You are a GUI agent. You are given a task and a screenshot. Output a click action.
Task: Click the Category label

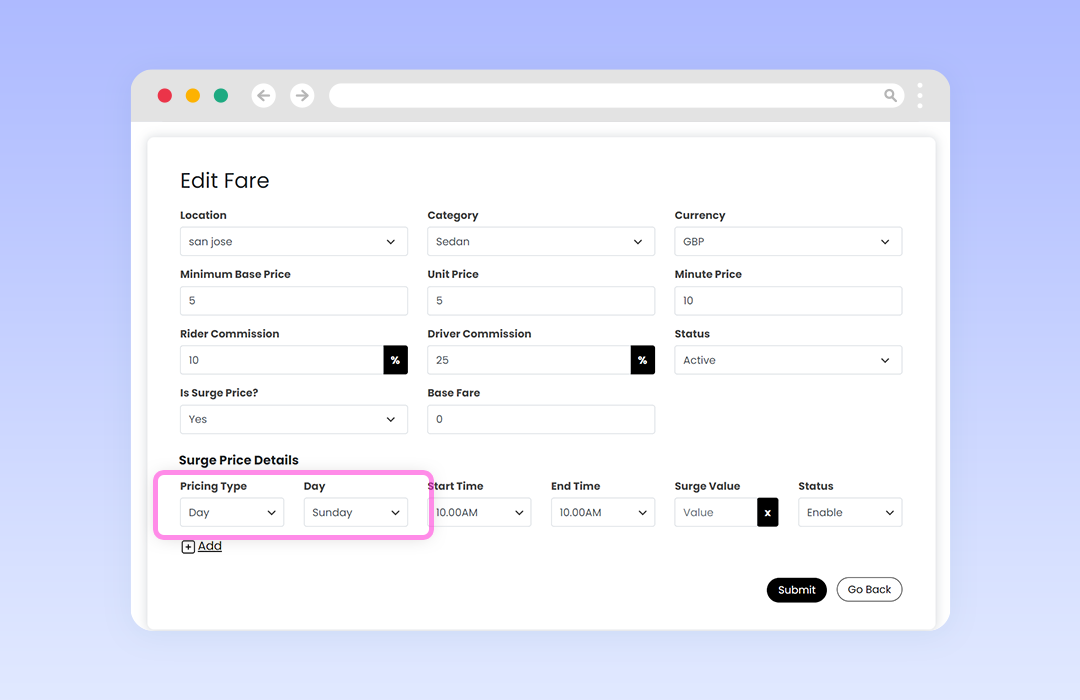coord(453,216)
